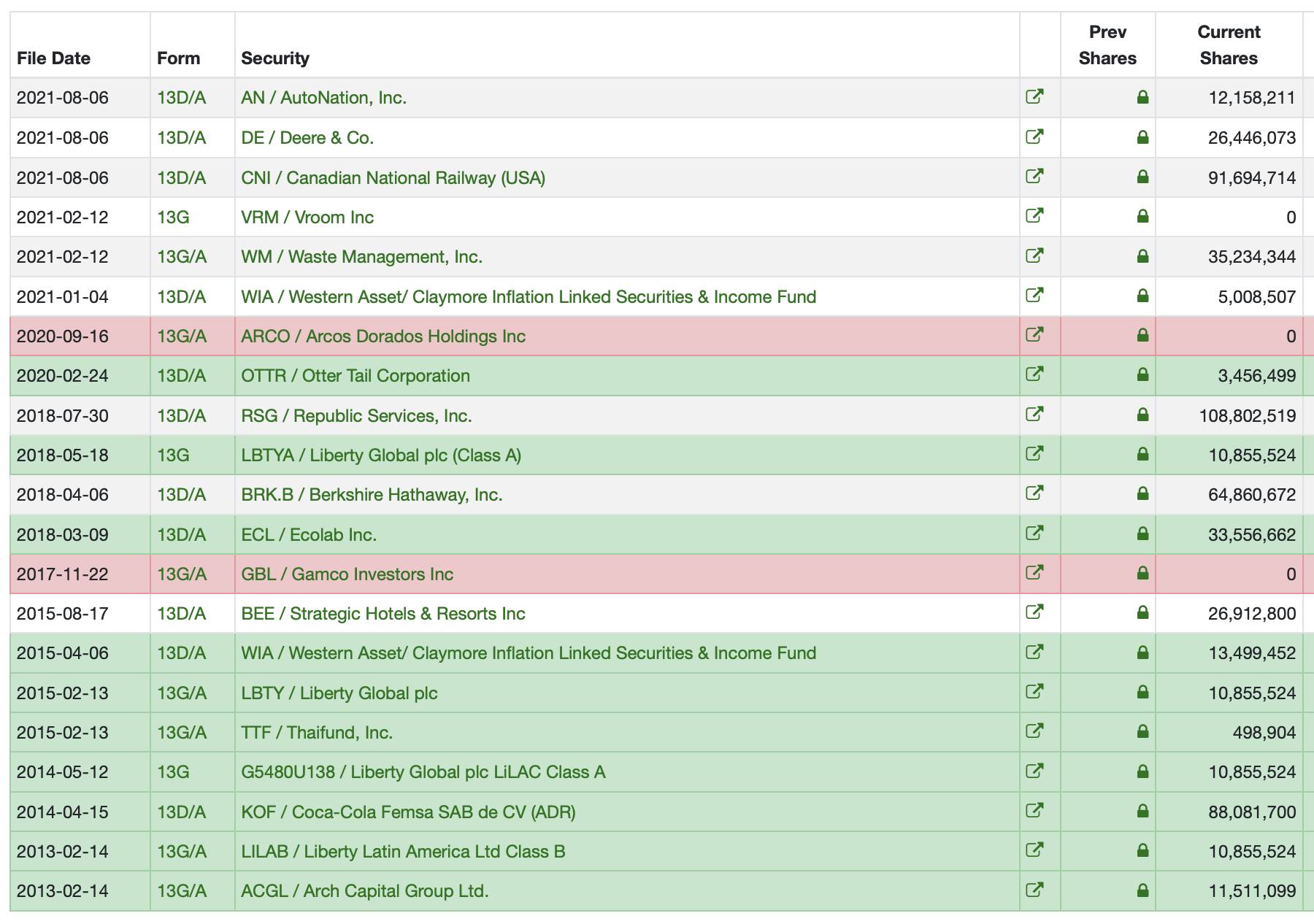1314x924 pixels.
Task: Select file date 2014-05-12
Action: coord(62,772)
